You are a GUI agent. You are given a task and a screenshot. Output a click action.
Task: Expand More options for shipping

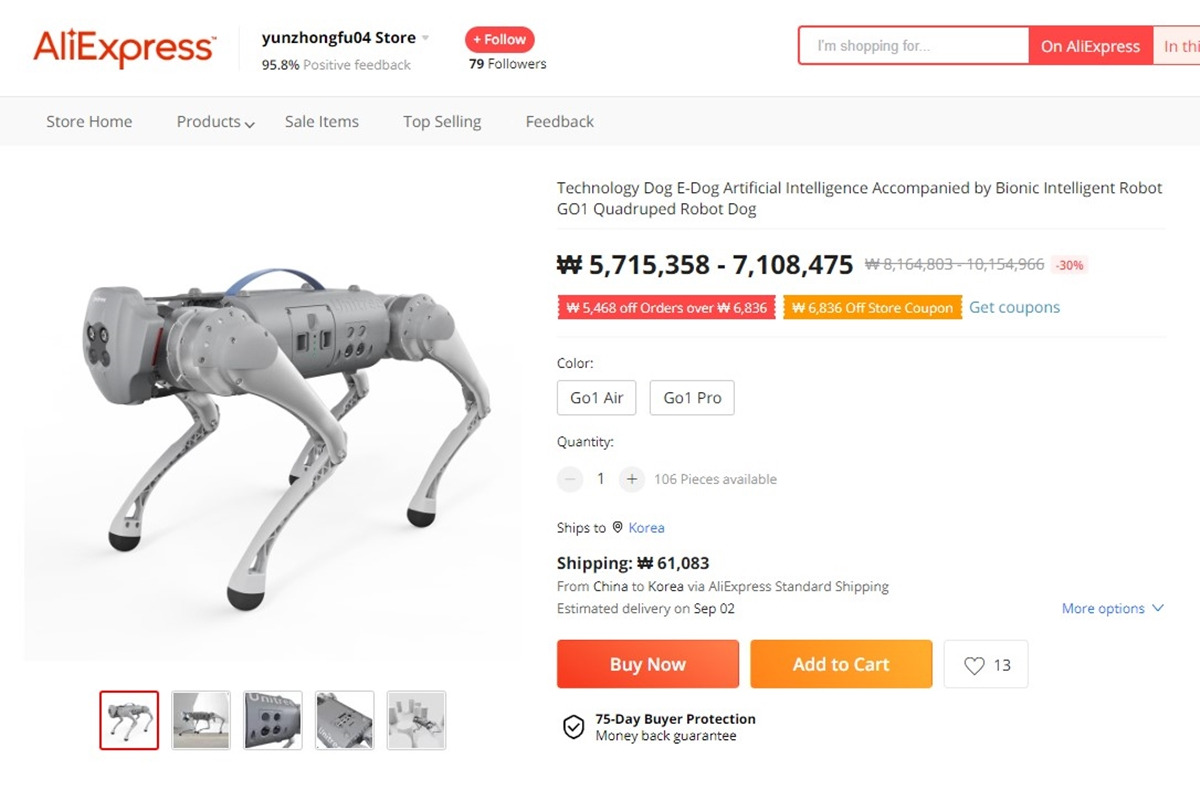1113,608
